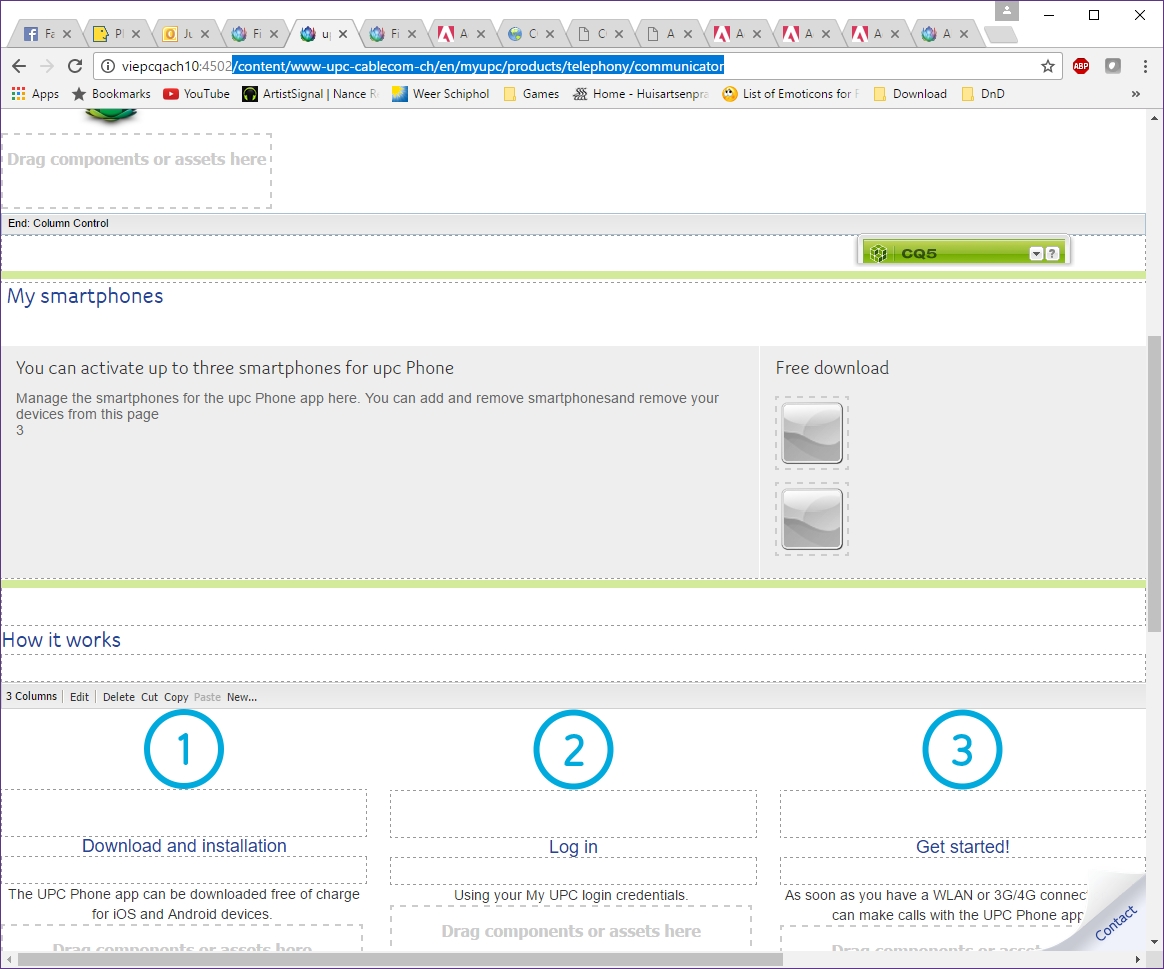Click the 'My smartphones' heading
Image resolution: width=1164 pixels, height=969 pixels.
coord(85,296)
